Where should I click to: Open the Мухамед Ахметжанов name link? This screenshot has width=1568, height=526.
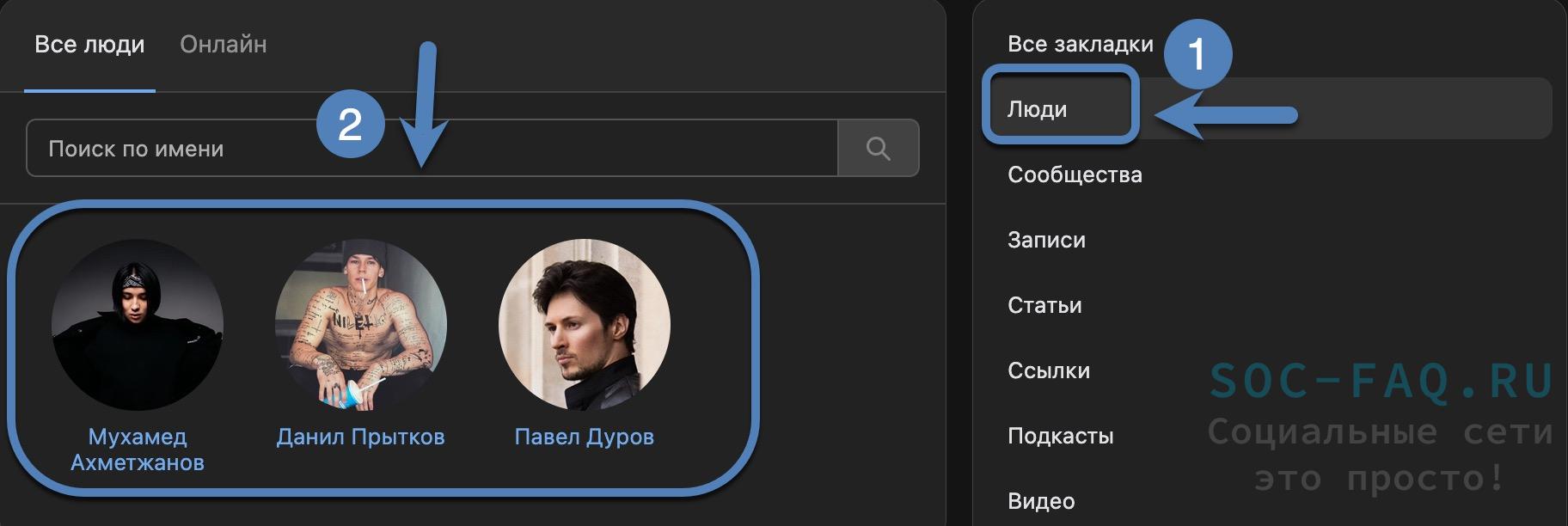(138, 450)
